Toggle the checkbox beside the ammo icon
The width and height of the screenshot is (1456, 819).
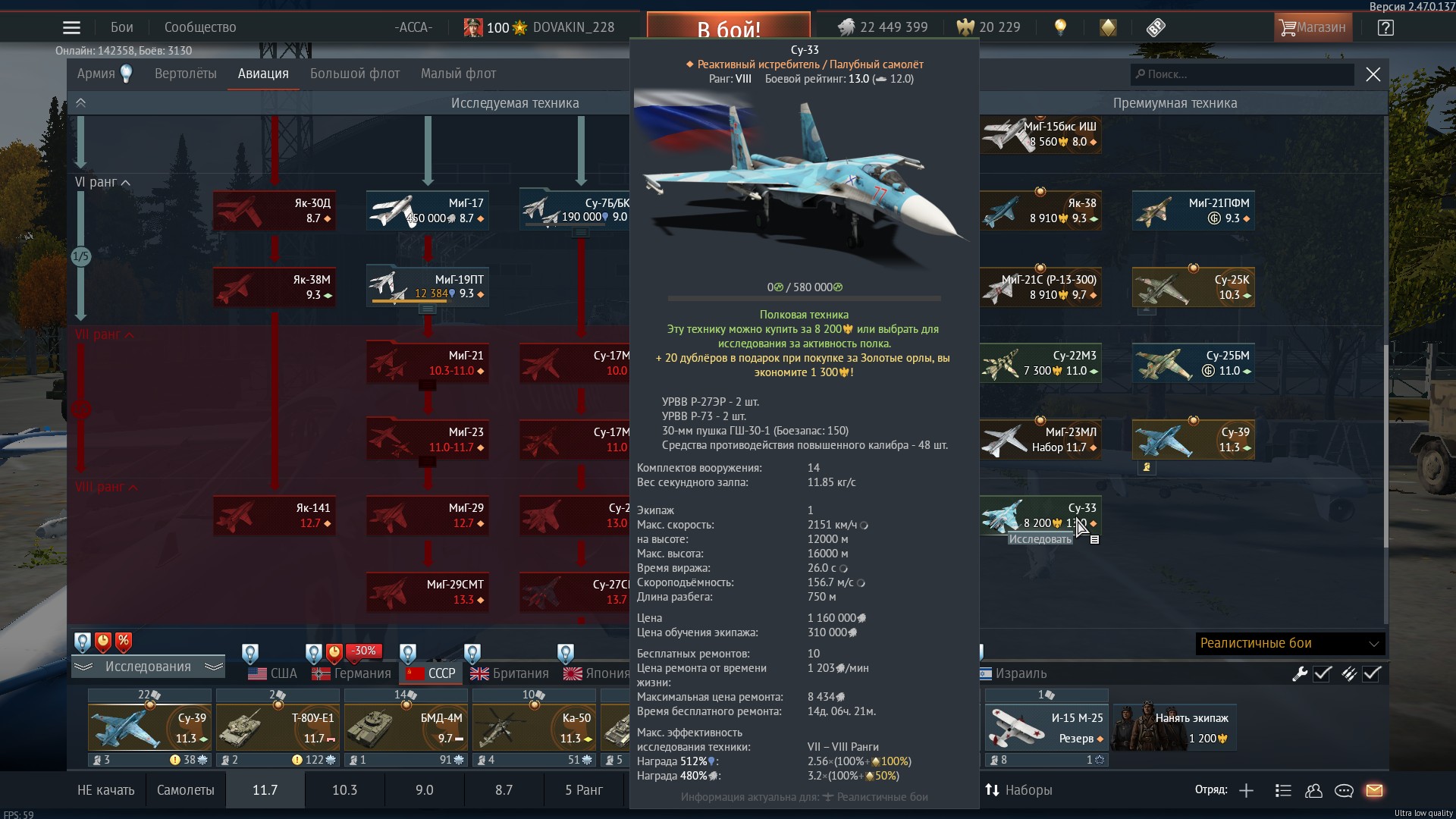click(x=1372, y=673)
